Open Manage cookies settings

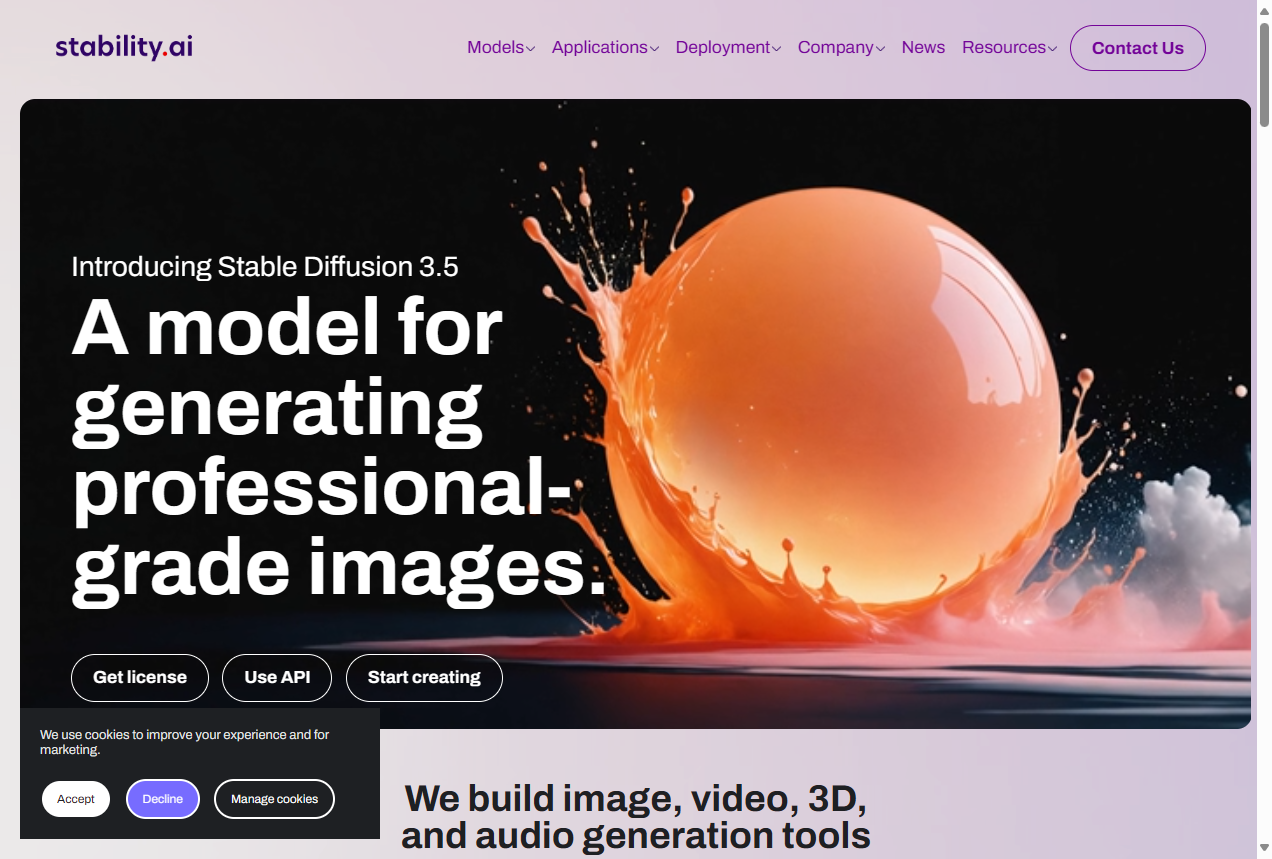point(274,799)
